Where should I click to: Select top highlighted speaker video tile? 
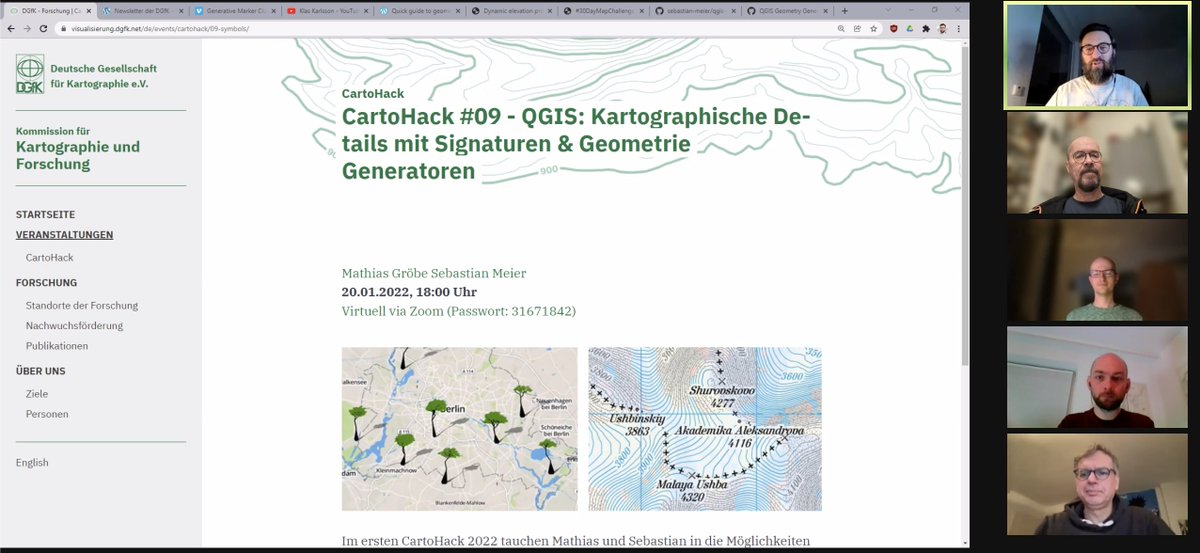click(x=1097, y=55)
